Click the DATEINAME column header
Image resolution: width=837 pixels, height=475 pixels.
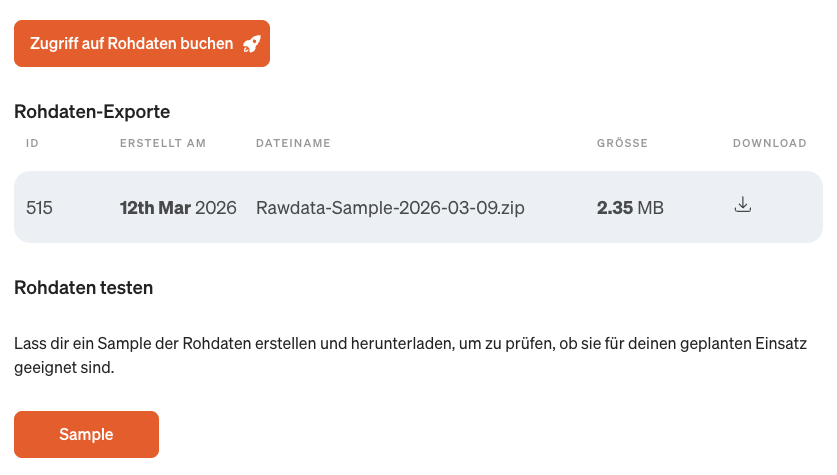click(293, 143)
